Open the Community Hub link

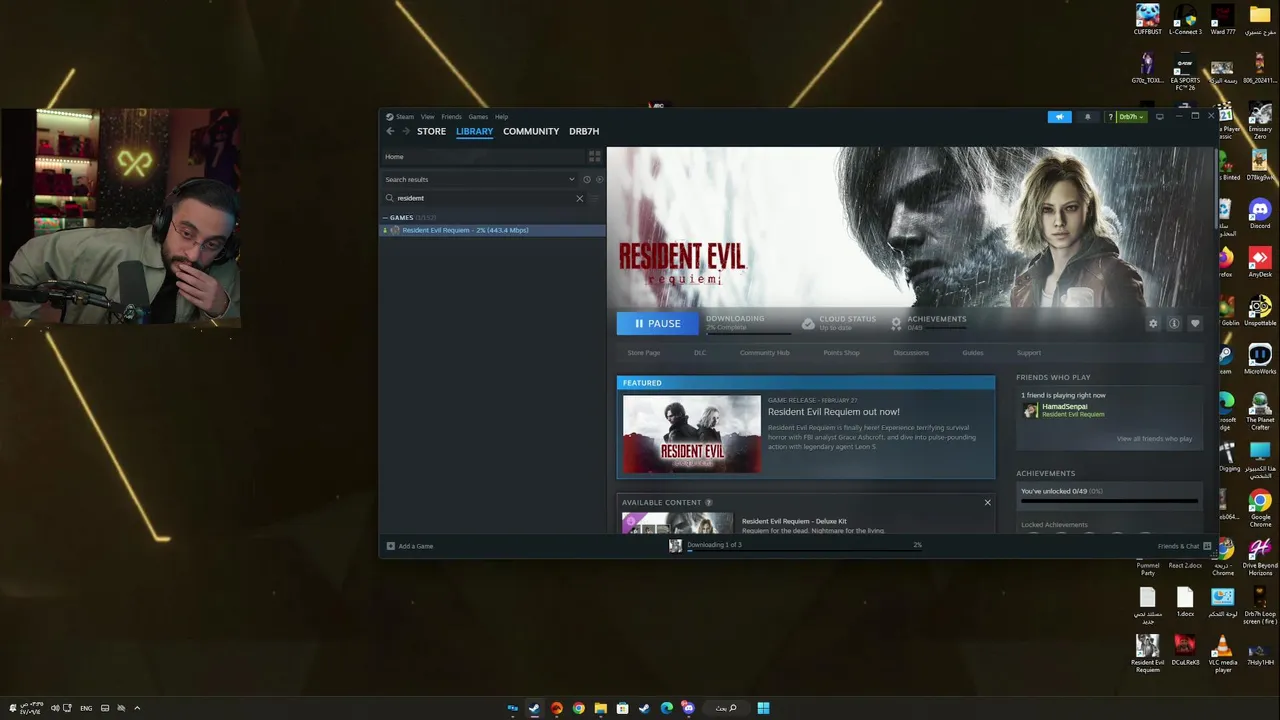click(x=764, y=353)
